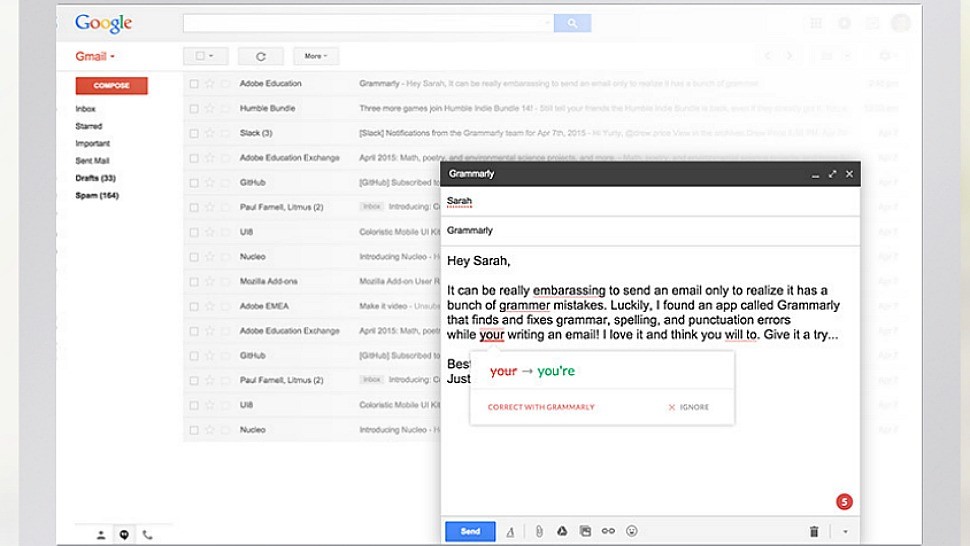970x546 pixels.
Task: Open Spam (164) folder
Action: click(97, 195)
